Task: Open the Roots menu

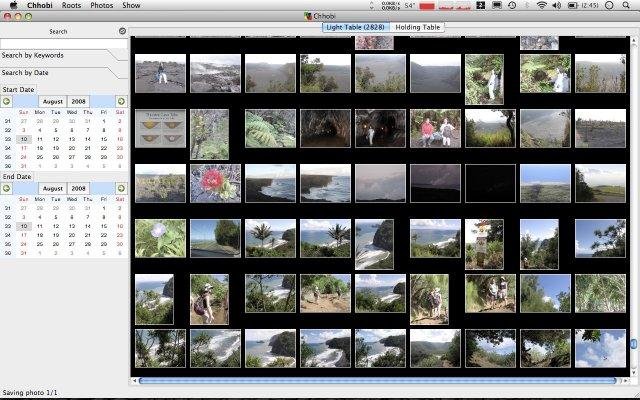Action: (x=71, y=5)
